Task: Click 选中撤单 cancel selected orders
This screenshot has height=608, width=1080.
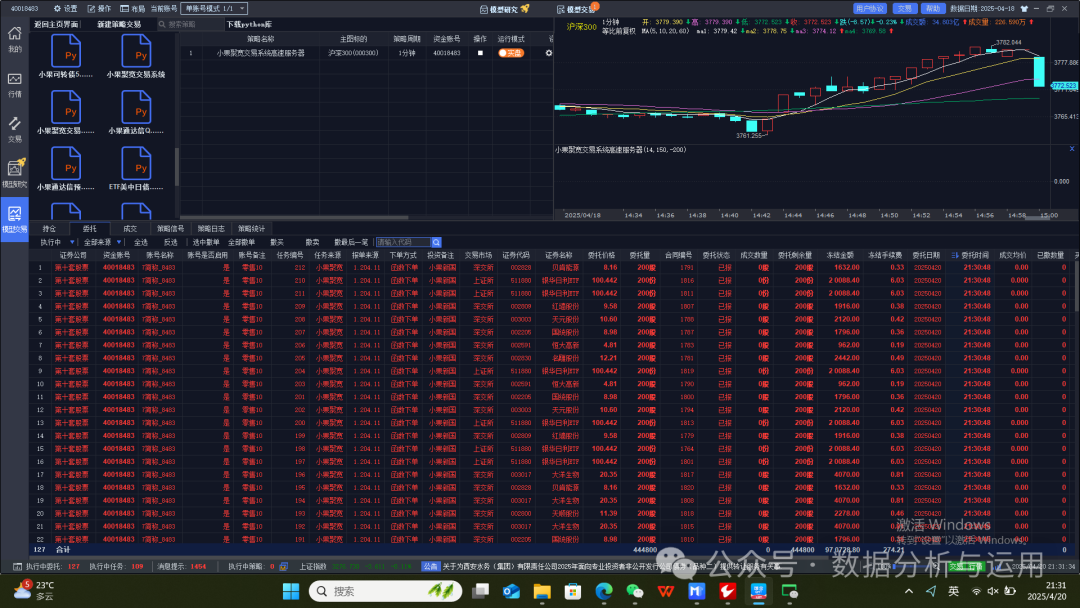Action: coord(206,242)
